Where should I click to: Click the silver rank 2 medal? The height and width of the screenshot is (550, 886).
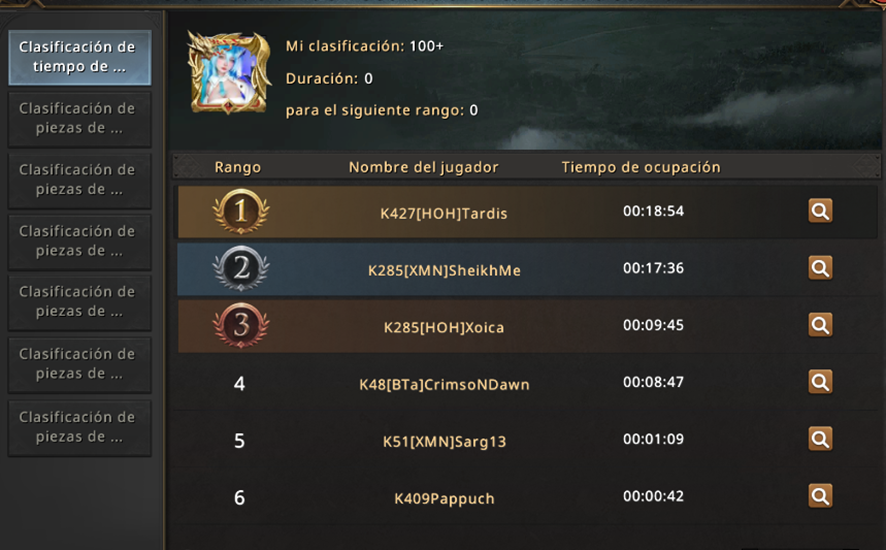click(x=241, y=268)
